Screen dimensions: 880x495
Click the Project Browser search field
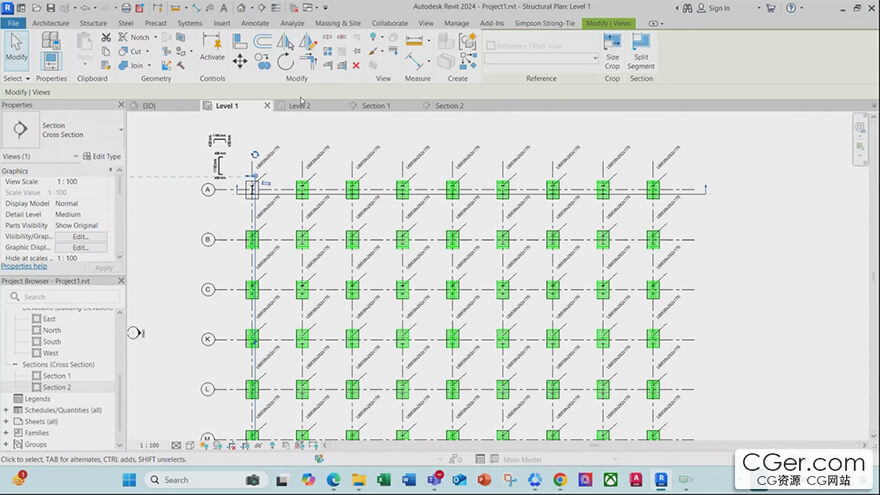tap(65, 297)
